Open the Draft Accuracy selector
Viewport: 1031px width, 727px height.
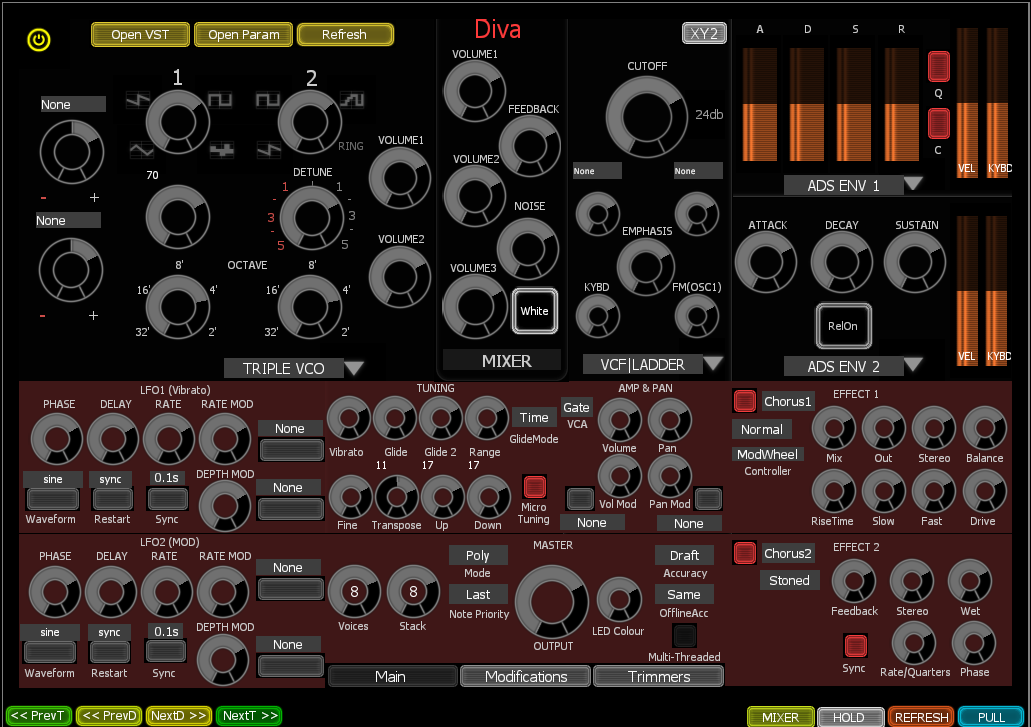pos(684,555)
